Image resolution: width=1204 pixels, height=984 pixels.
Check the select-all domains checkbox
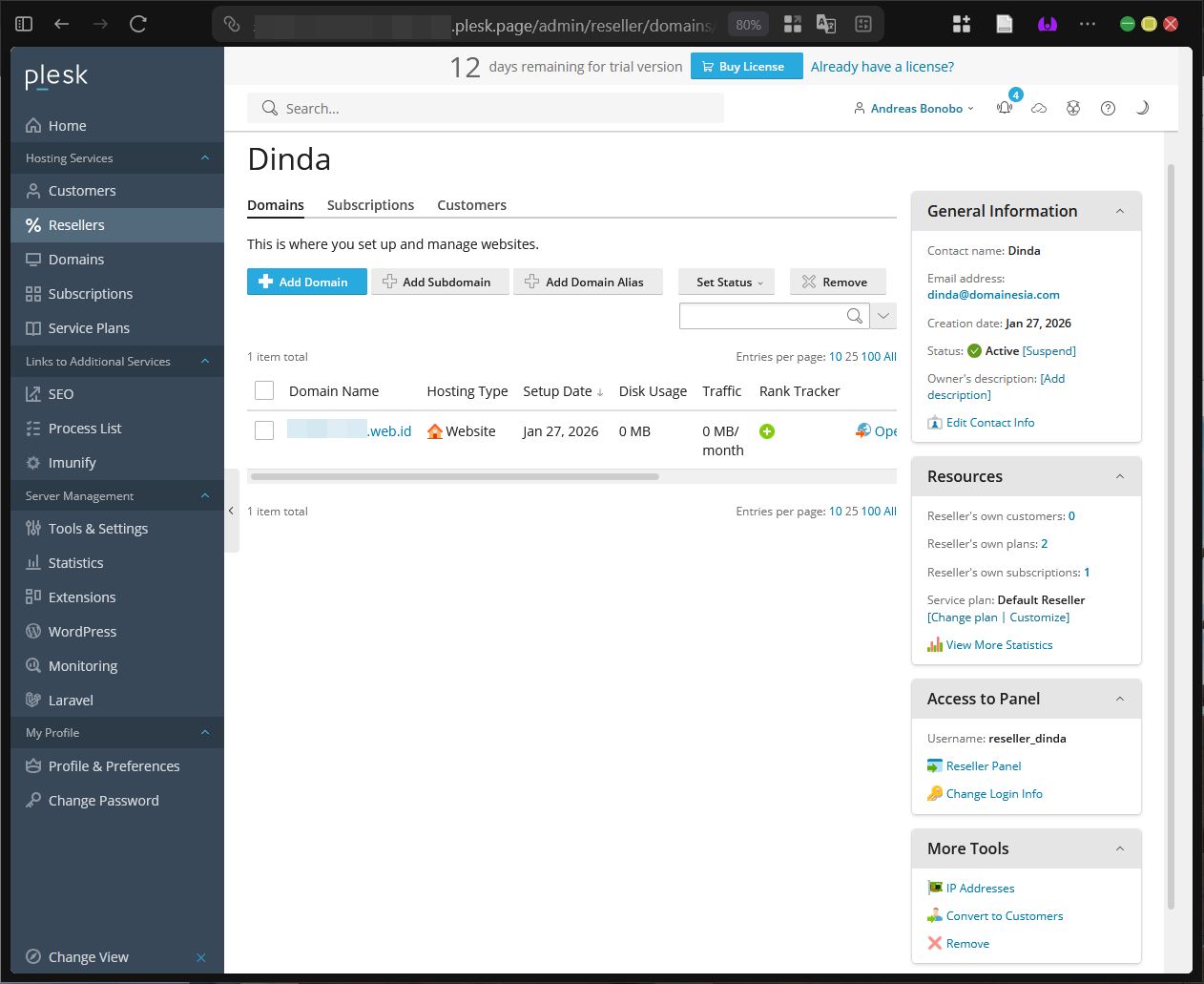tap(264, 390)
